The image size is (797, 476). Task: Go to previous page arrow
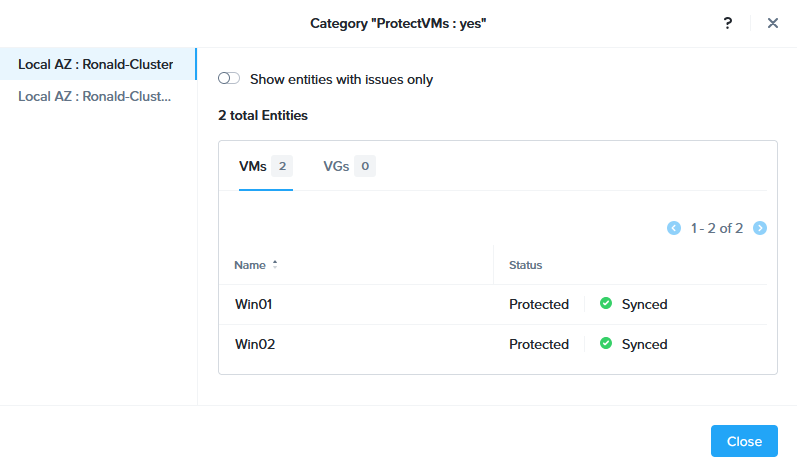click(674, 228)
